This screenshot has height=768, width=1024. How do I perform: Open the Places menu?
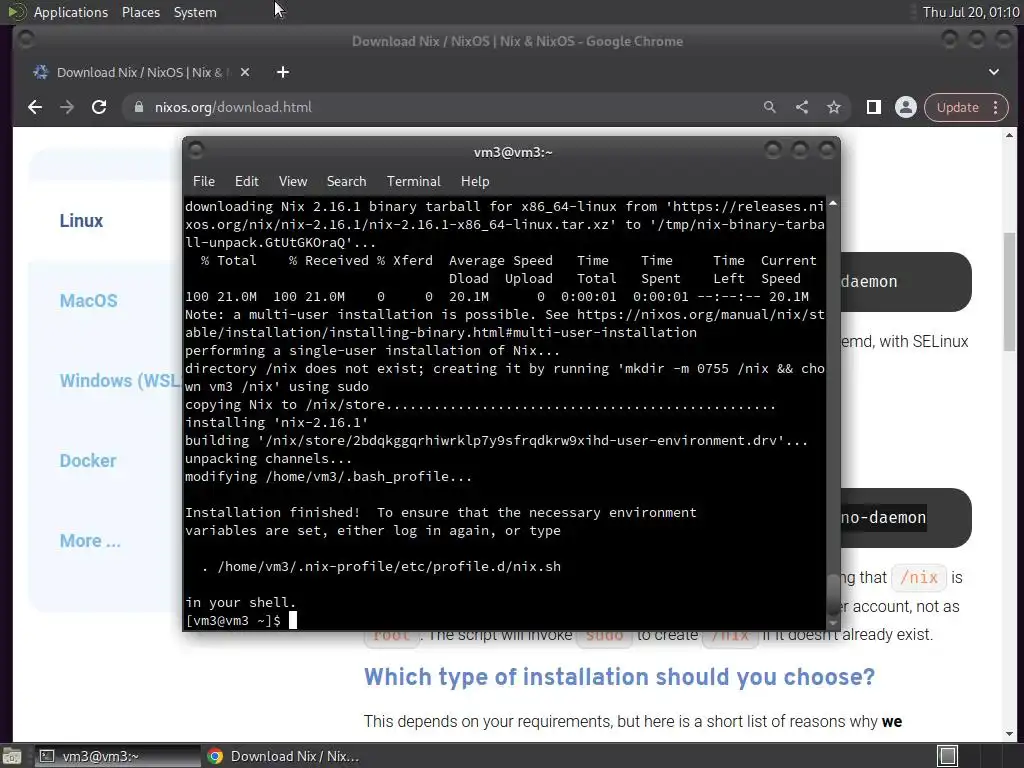(x=140, y=12)
